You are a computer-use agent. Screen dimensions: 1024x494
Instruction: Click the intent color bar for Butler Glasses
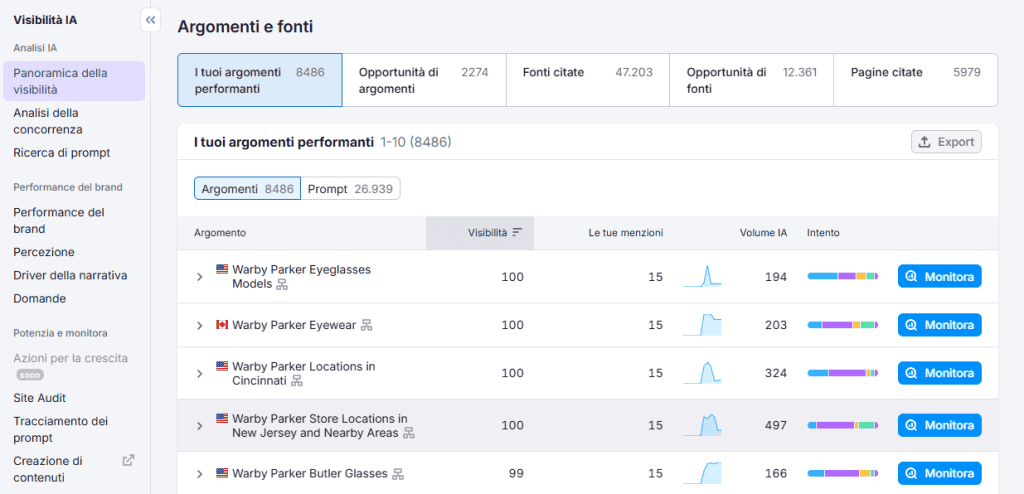tap(843, 473)
